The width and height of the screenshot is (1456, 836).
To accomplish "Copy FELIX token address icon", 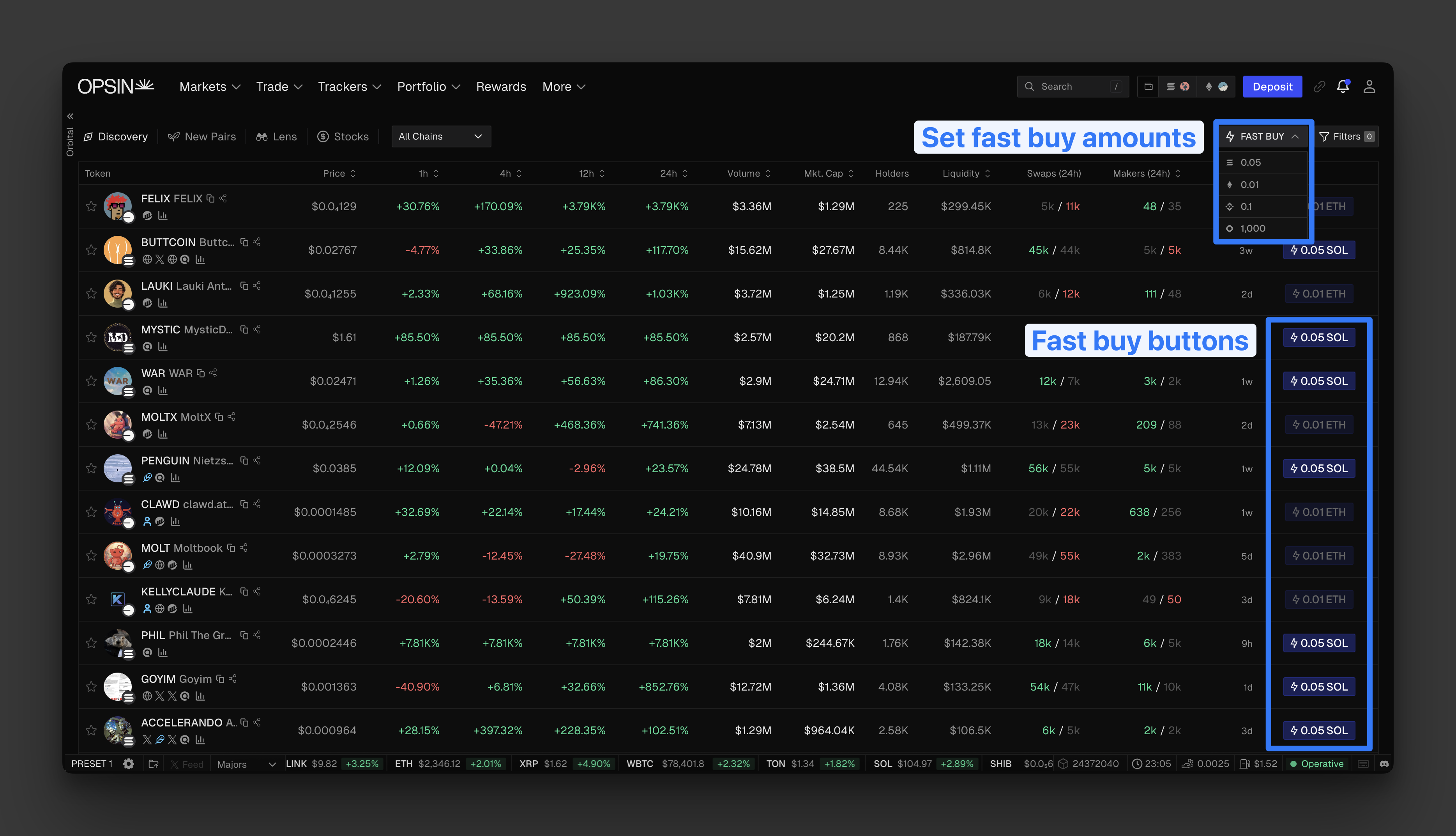I will click(x=210, y=198).
